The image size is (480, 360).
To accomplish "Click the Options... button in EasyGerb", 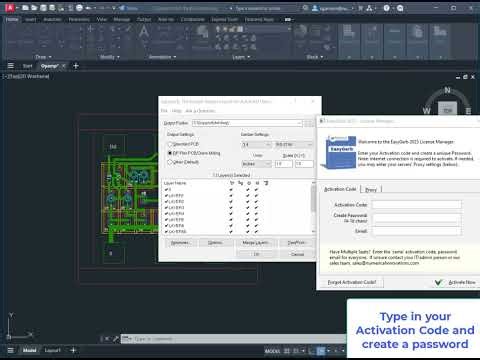I will coord(215,243).
